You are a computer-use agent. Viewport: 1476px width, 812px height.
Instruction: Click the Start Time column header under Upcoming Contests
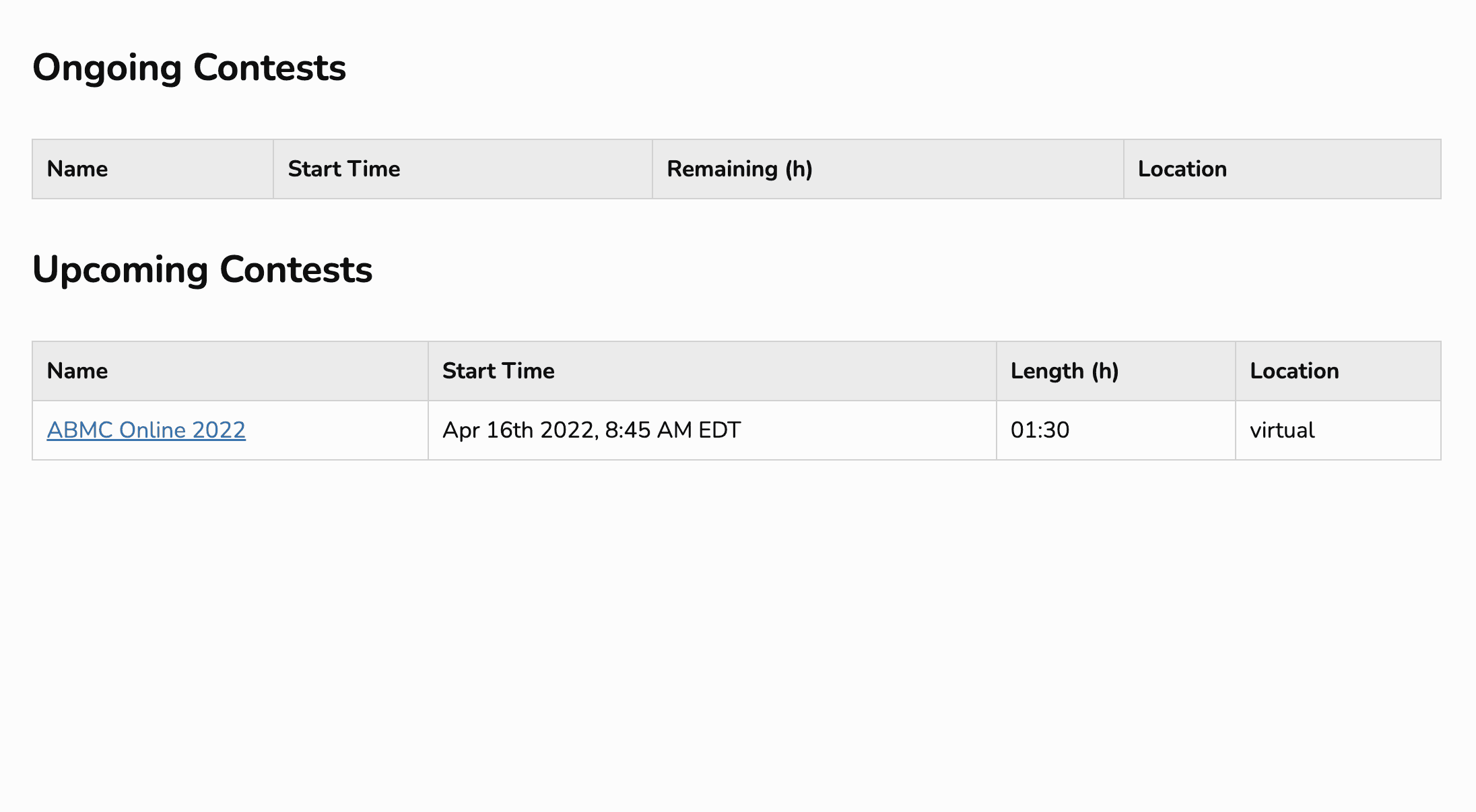499,370
